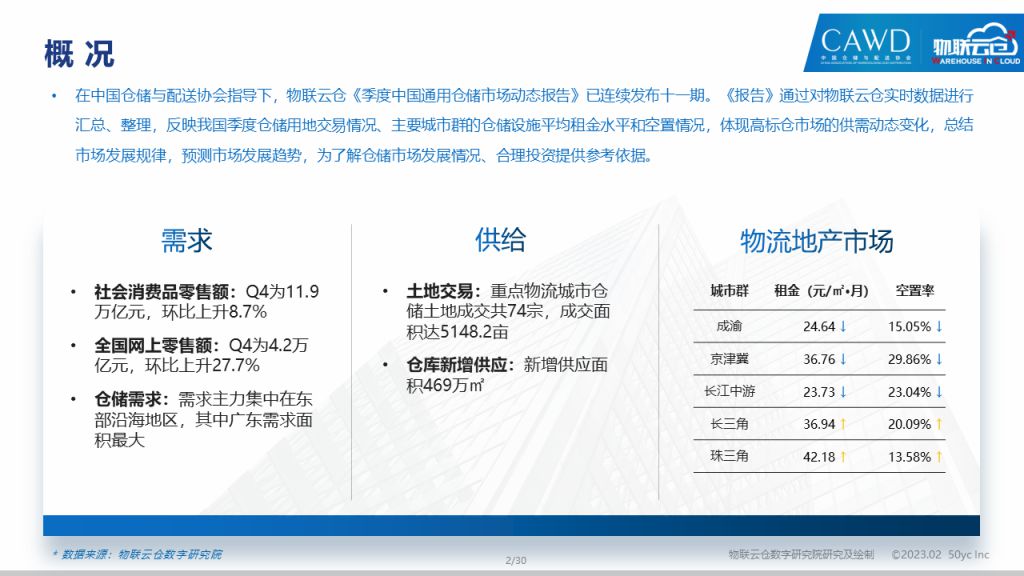Viewport: 1024px width, 576px height.
Task: Click the 城市群 table header
Action: (x=729, y=291)
